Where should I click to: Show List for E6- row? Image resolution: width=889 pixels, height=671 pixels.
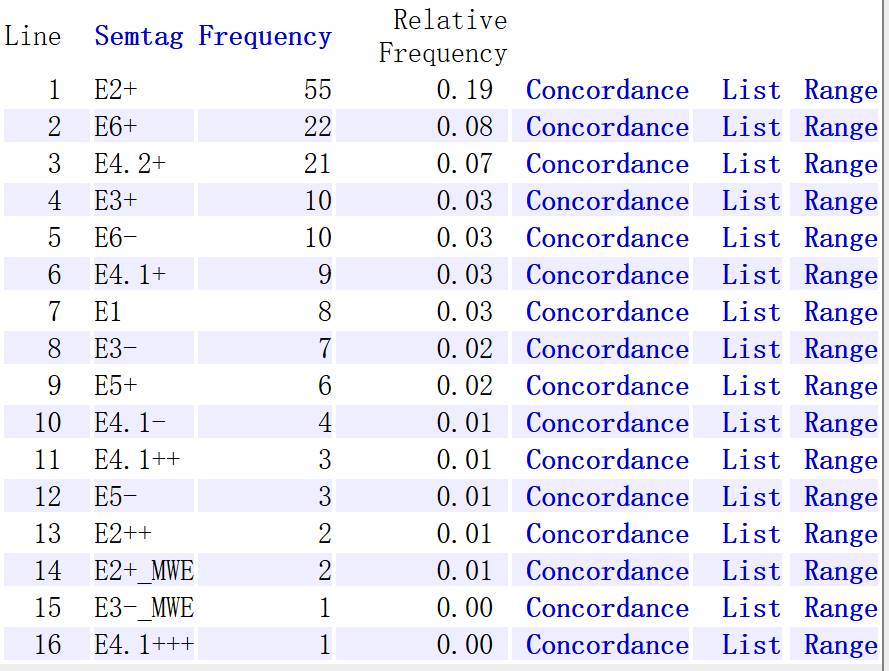(751, 238)
